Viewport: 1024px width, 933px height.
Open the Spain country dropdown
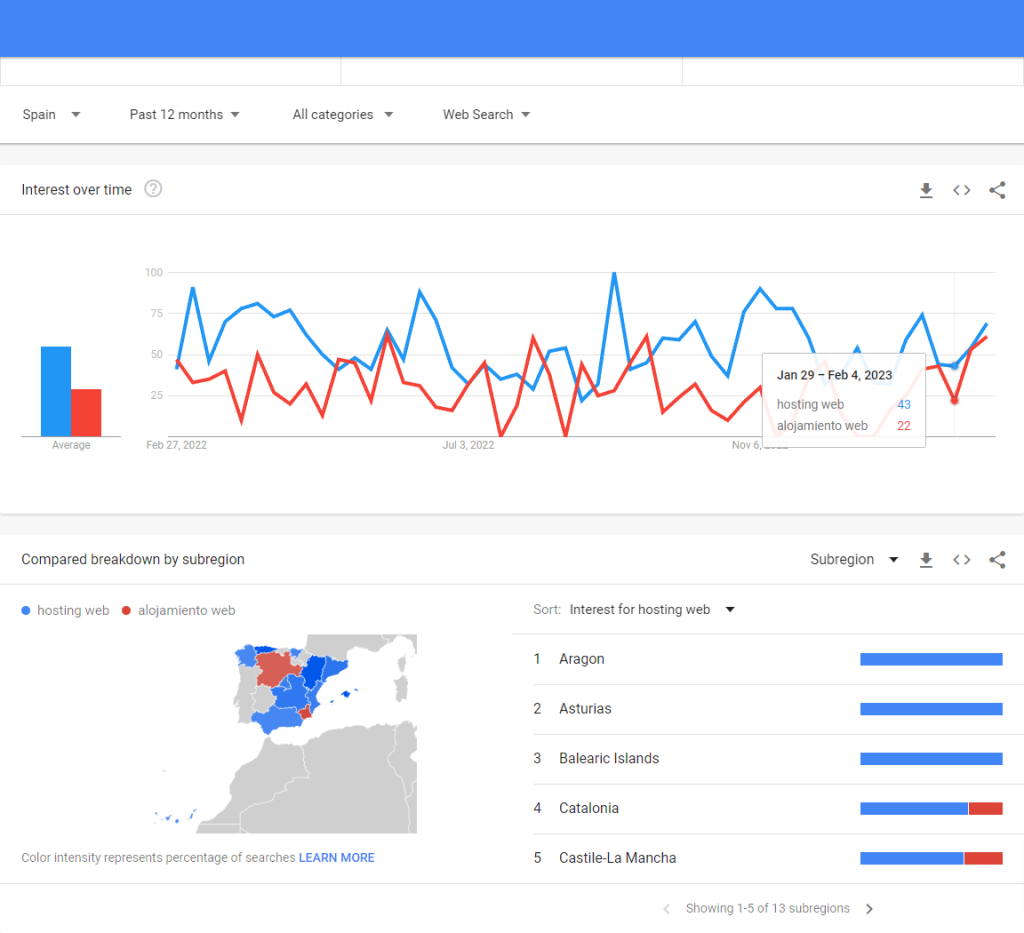51,115
